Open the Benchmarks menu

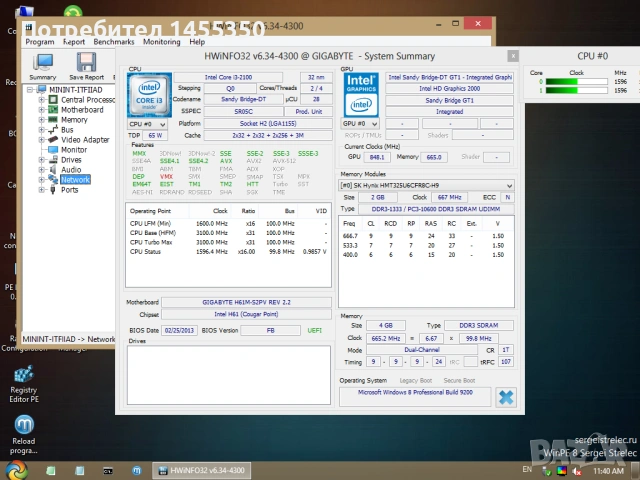click(x=113, y=42)
